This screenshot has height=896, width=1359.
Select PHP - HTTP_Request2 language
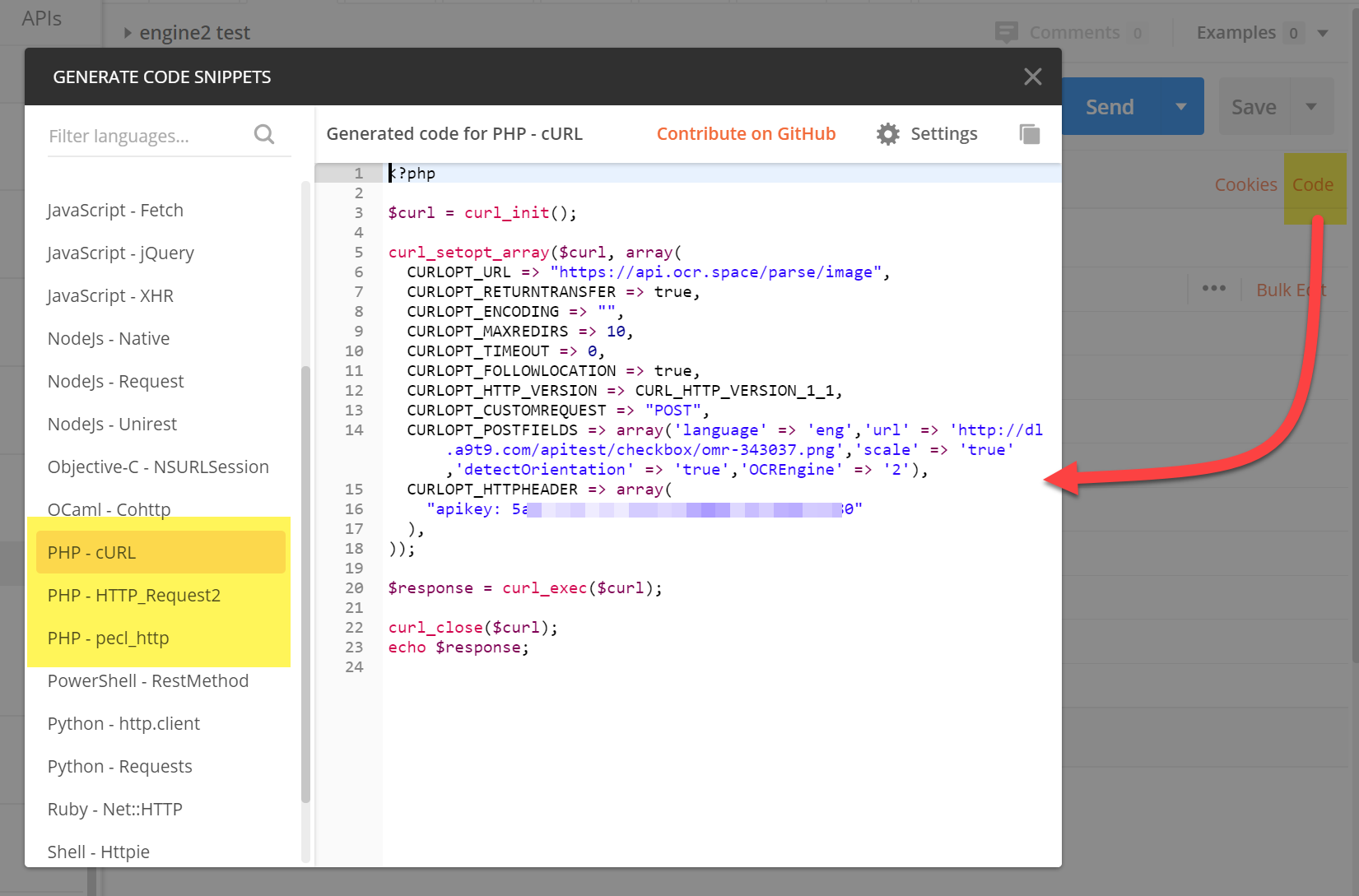tap(134, 596)
